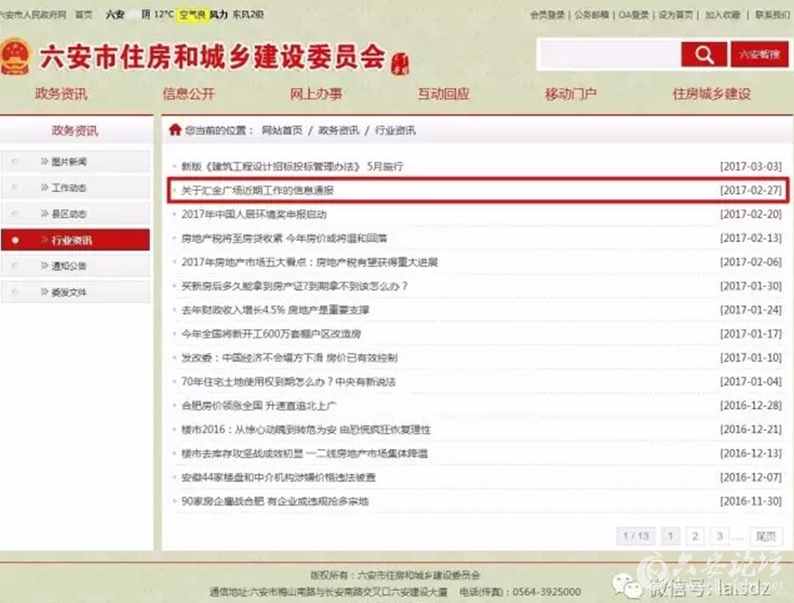Click the date [2017-02-27]
794x603 pixels.
750,190
